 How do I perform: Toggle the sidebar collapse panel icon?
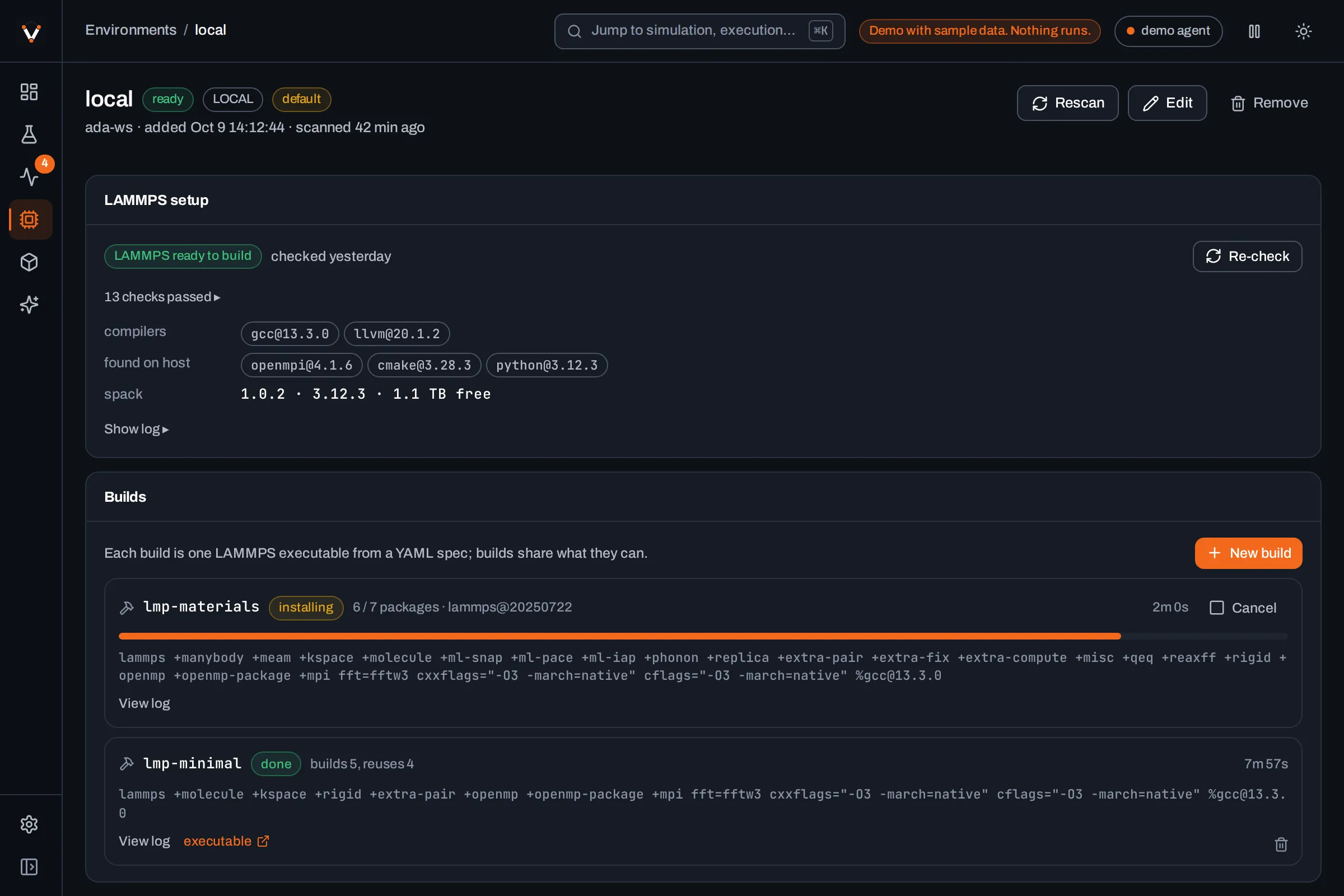tap(29, 867)
